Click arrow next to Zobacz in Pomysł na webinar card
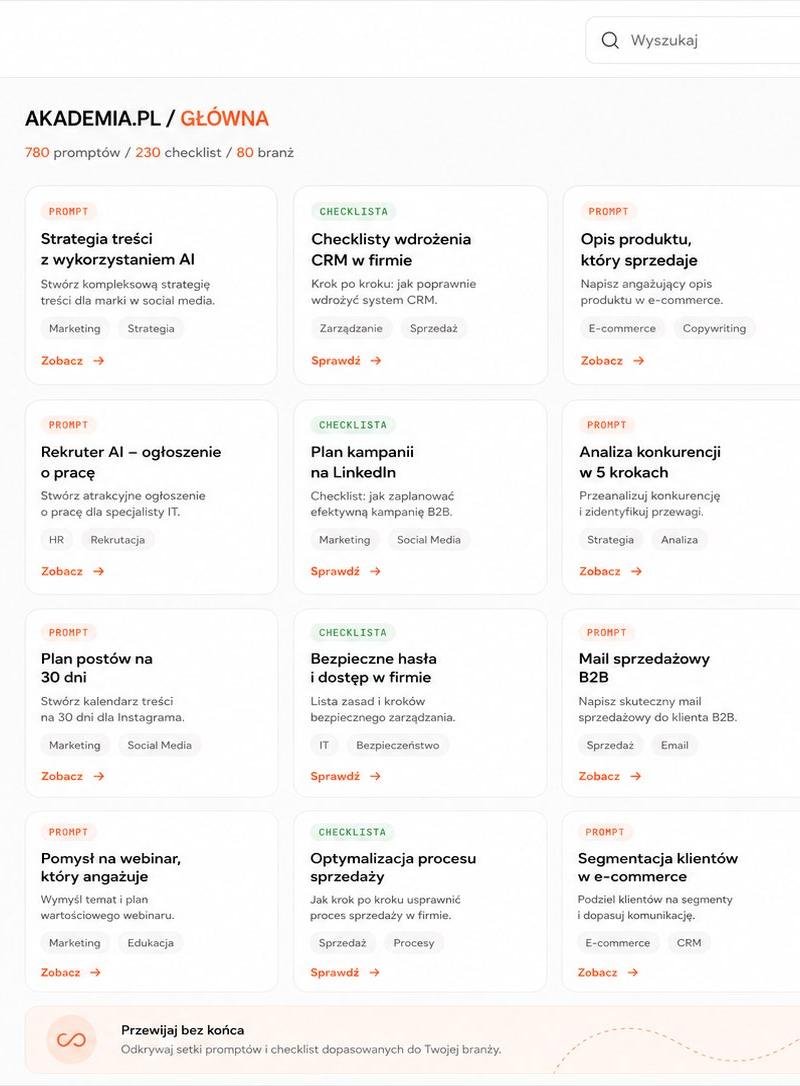 tap(96, 972)
